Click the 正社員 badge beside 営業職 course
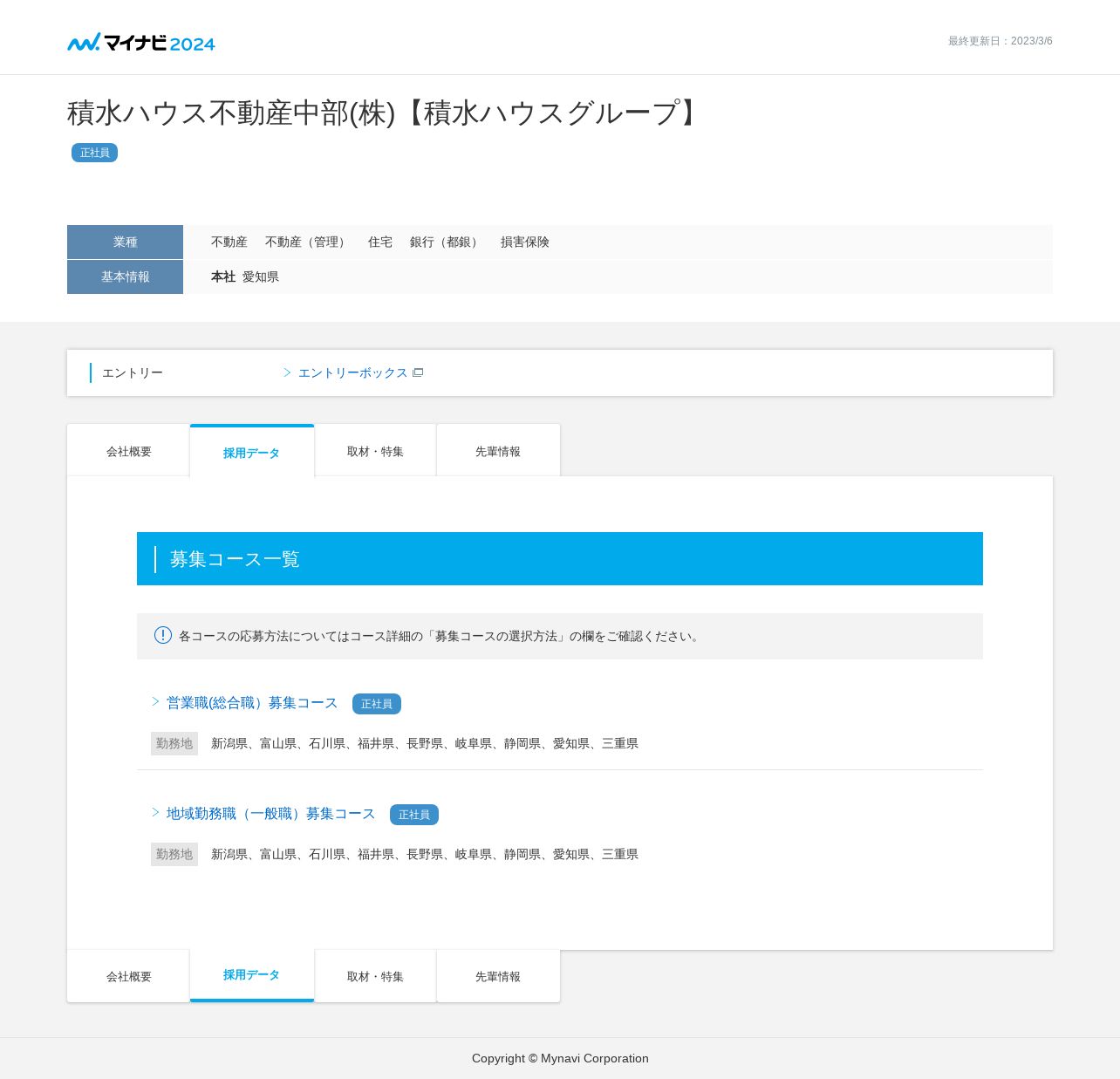The height and width of the screenshot is (1079, 1120). (x=377, y=704)
